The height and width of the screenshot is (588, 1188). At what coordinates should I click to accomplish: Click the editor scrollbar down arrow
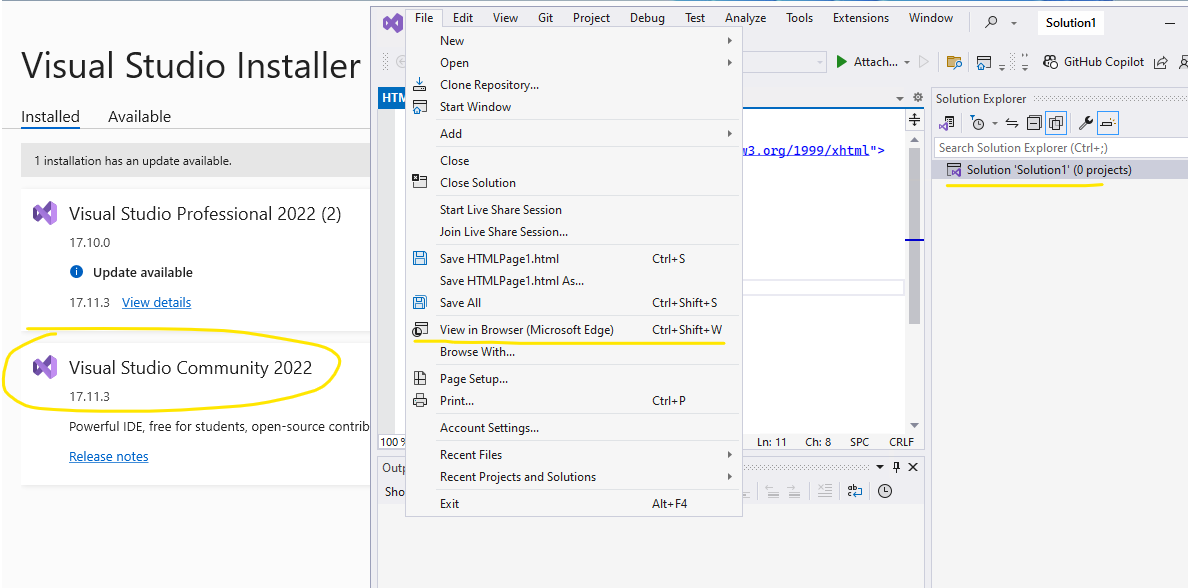tap(914, 425)
